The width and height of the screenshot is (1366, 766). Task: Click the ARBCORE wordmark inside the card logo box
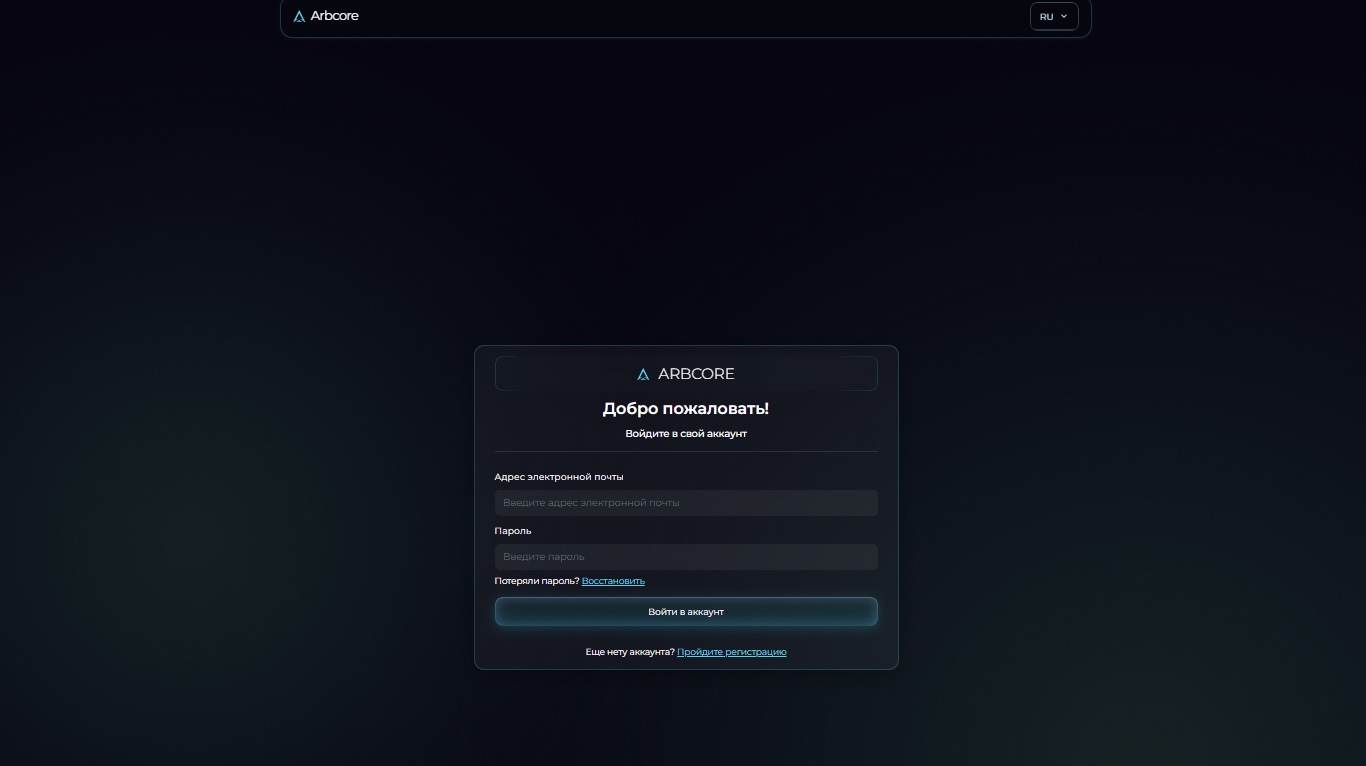coord(697,374)
